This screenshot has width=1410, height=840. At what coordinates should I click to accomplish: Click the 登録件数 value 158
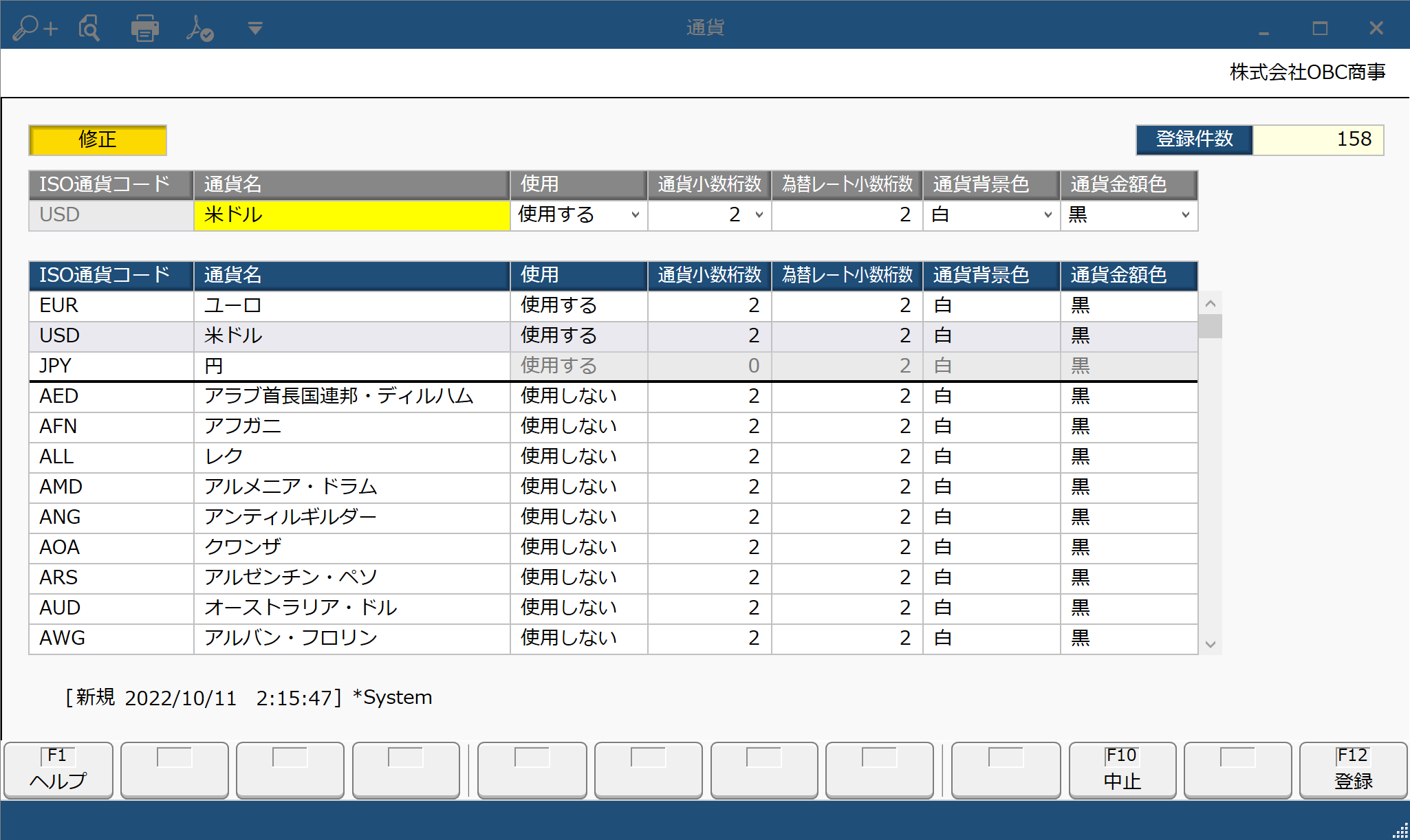1319,140
